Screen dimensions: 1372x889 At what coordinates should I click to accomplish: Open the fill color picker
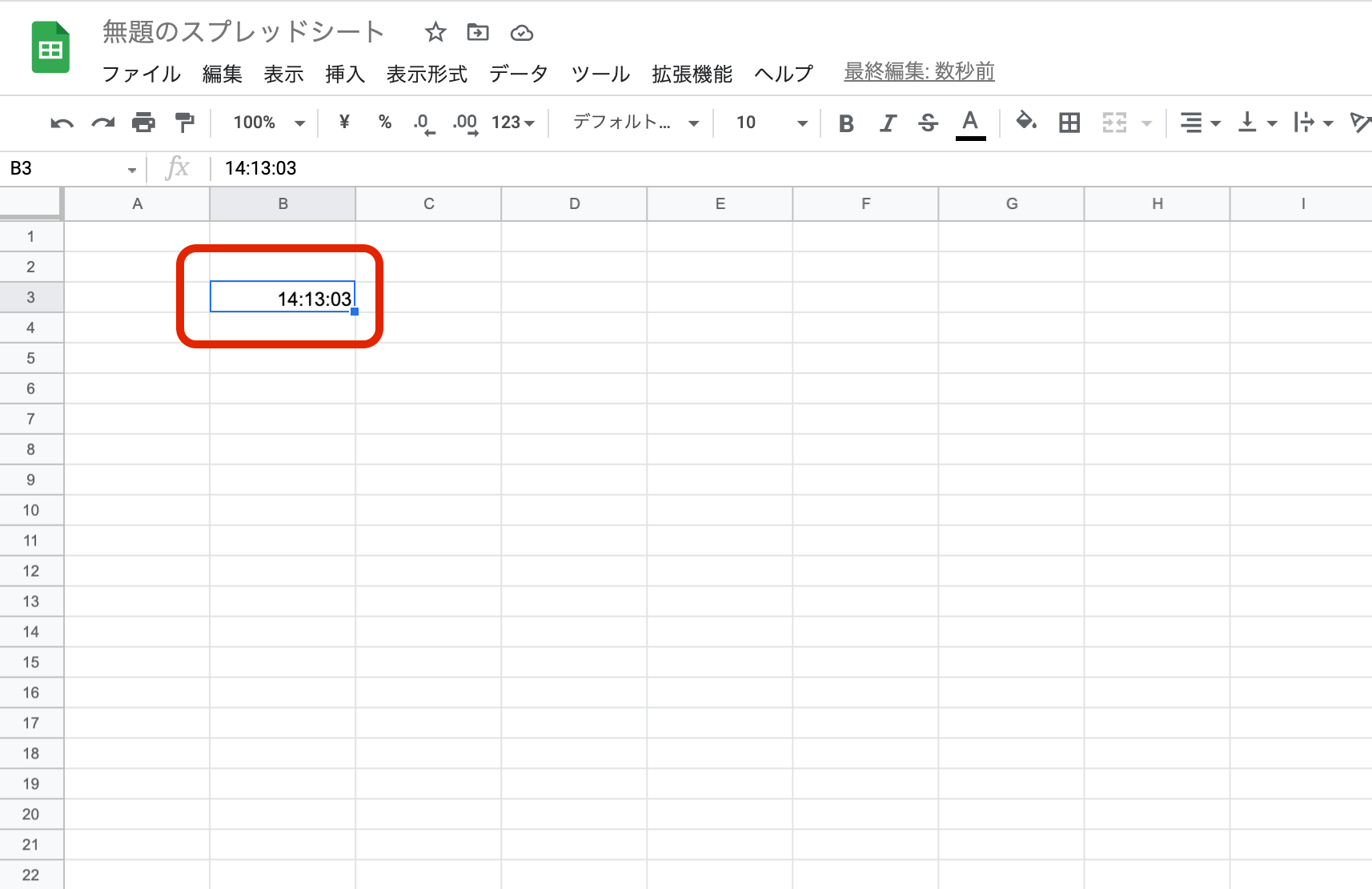coord(1026,122)
